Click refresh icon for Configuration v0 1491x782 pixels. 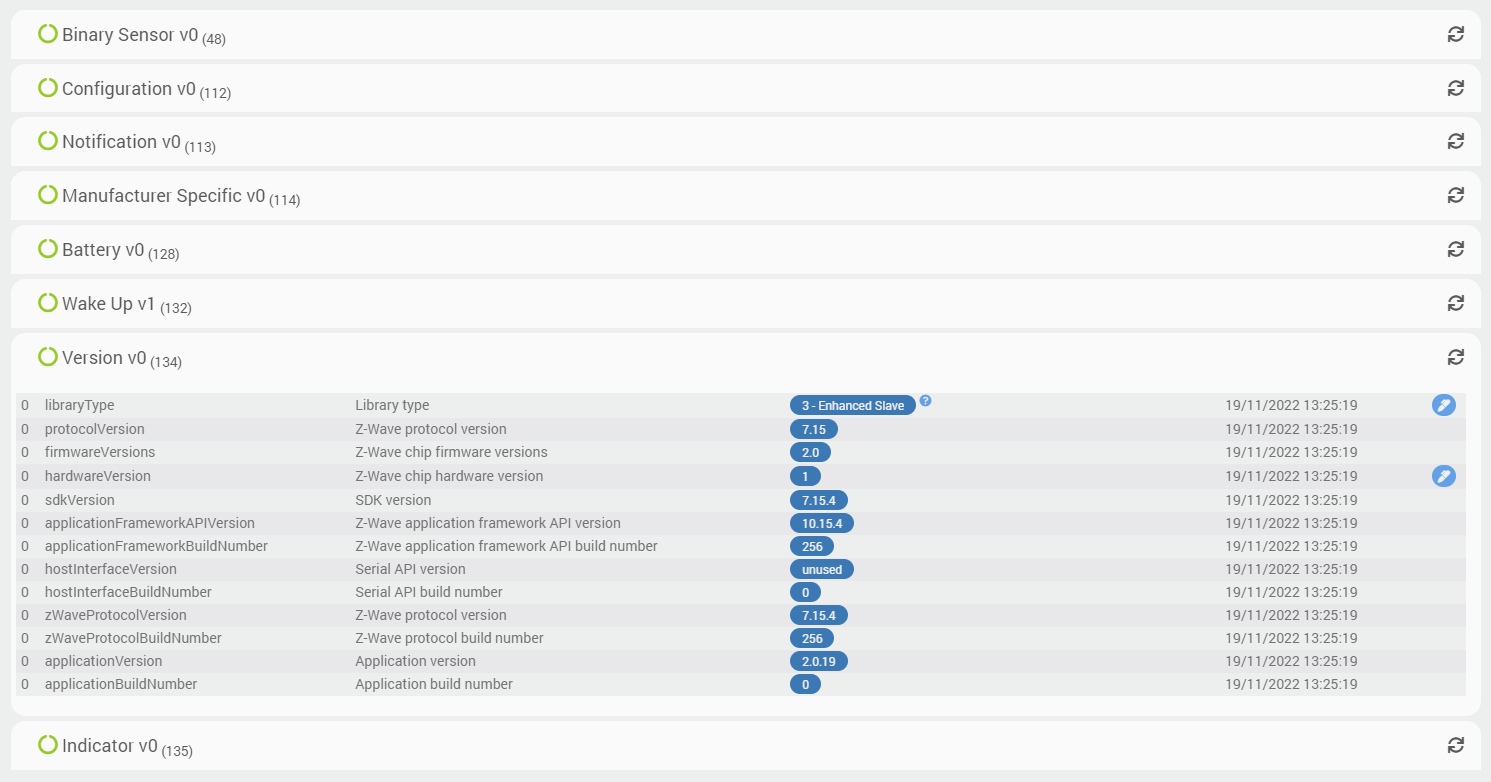[1455, 88]
